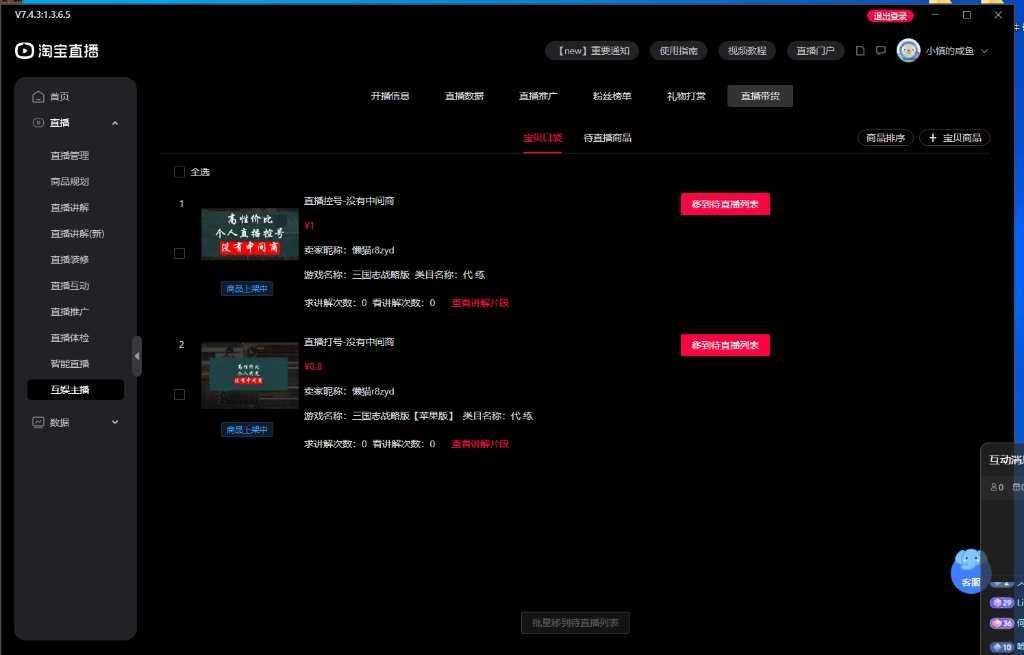
Task: Collapse the 直播 sidebar group chevron
Action: click(115, 123)
